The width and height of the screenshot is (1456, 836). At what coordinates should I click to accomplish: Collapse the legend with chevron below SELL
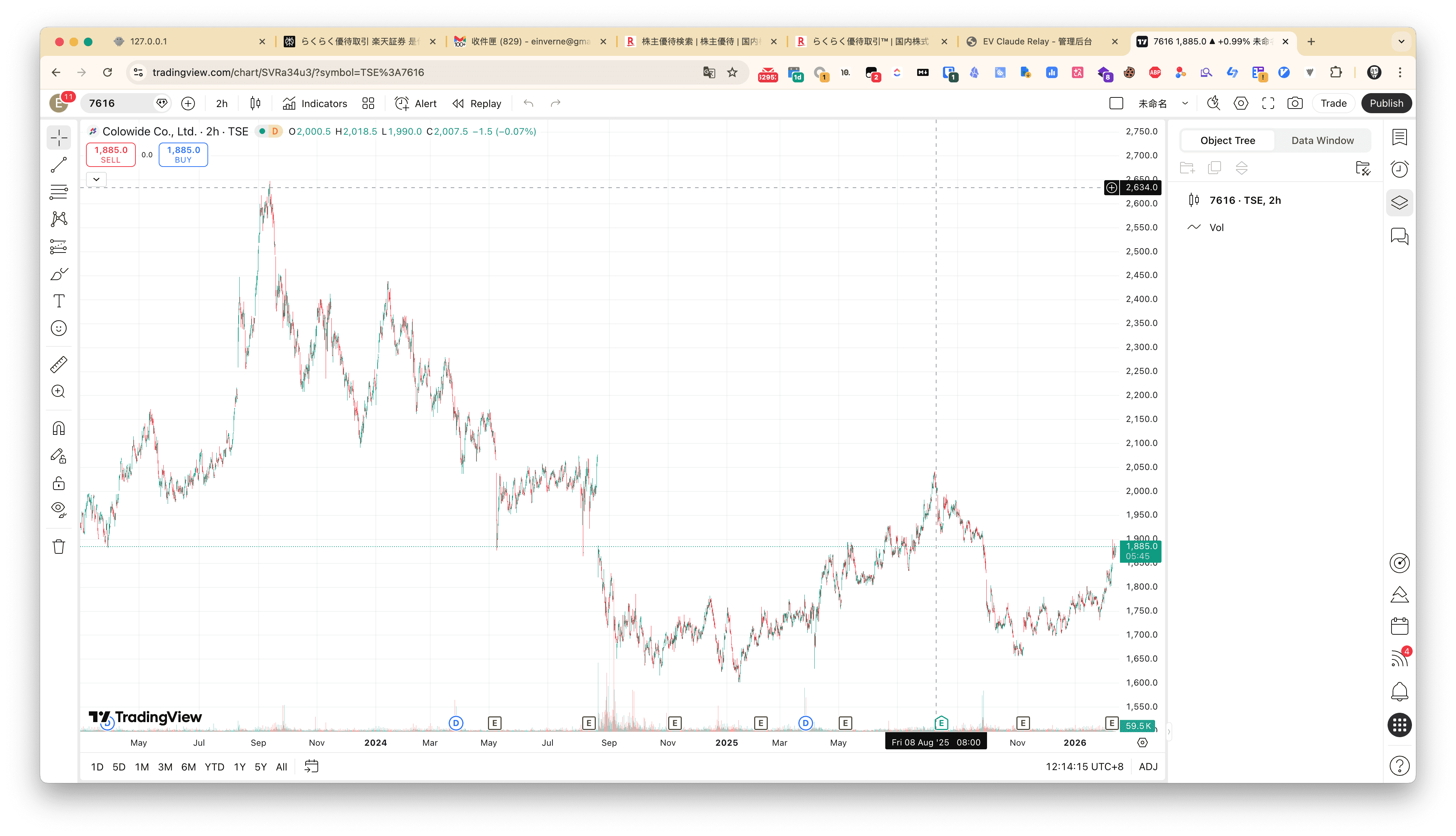[x=96, y=179]
